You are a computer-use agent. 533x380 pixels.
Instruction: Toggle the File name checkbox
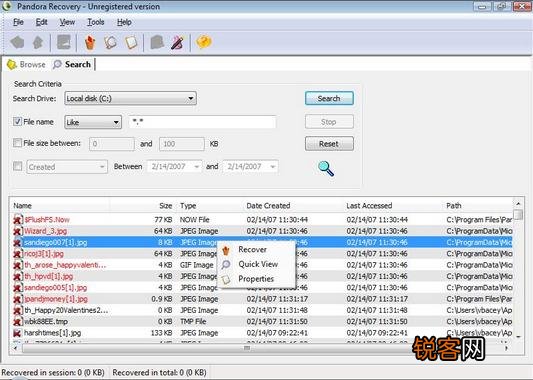click(17, 121)
